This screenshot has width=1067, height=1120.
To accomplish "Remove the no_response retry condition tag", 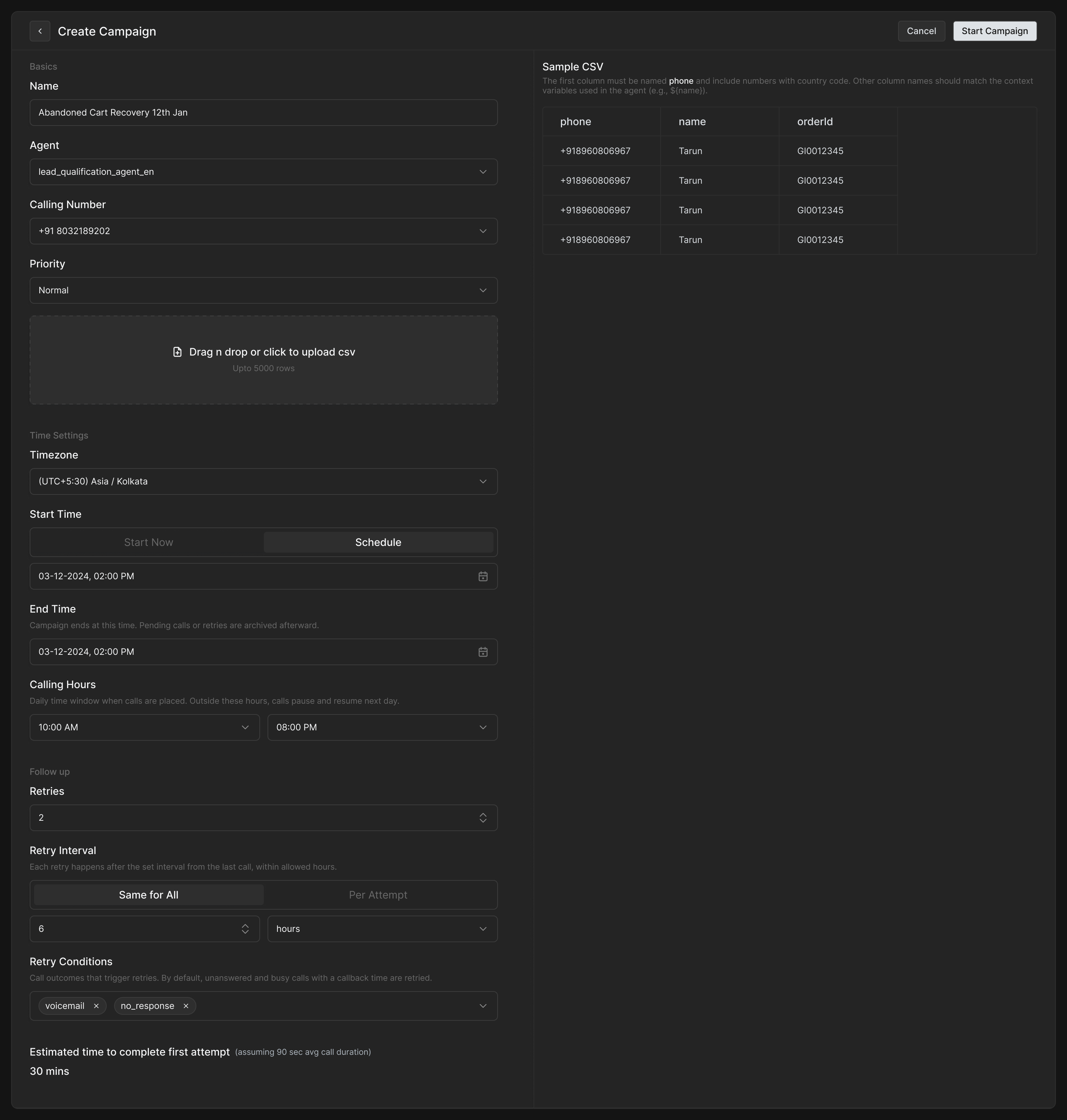I will [185, 1006].
